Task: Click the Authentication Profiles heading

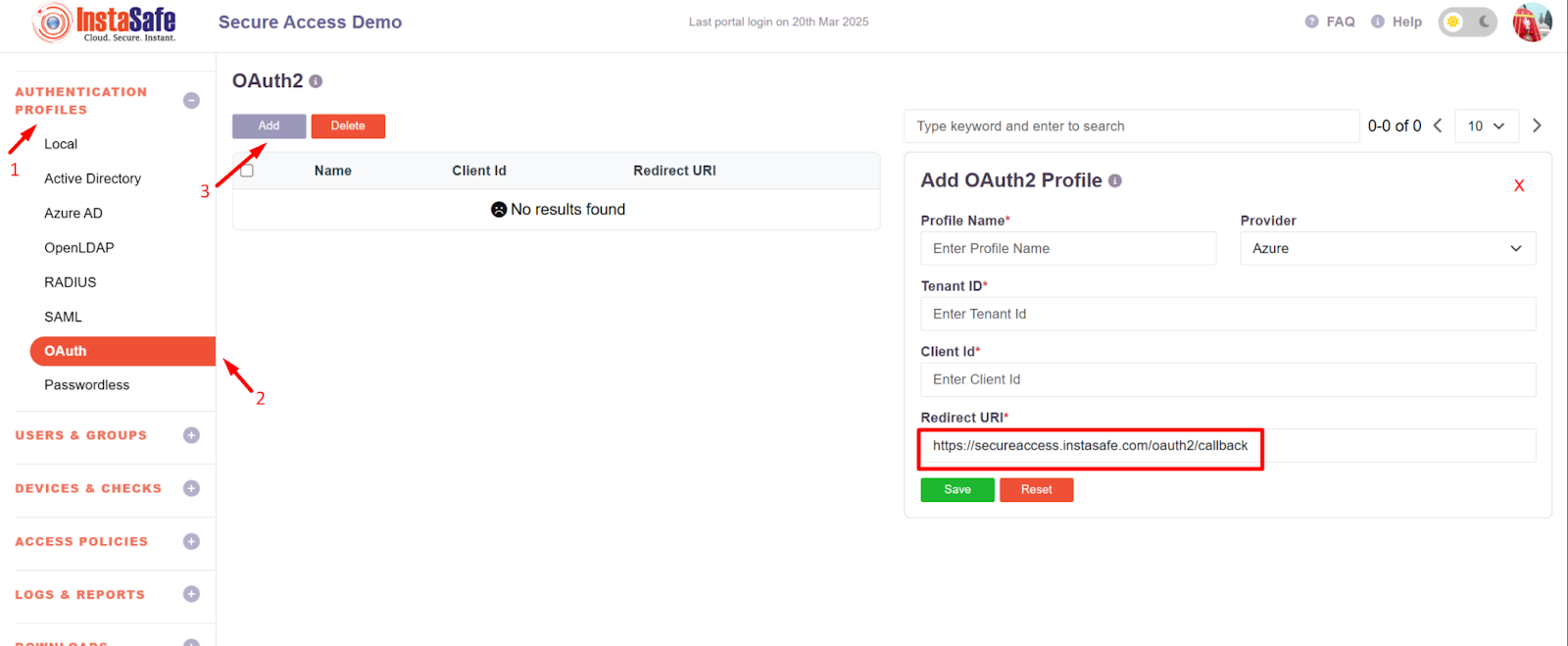Action: click(81, 101)
